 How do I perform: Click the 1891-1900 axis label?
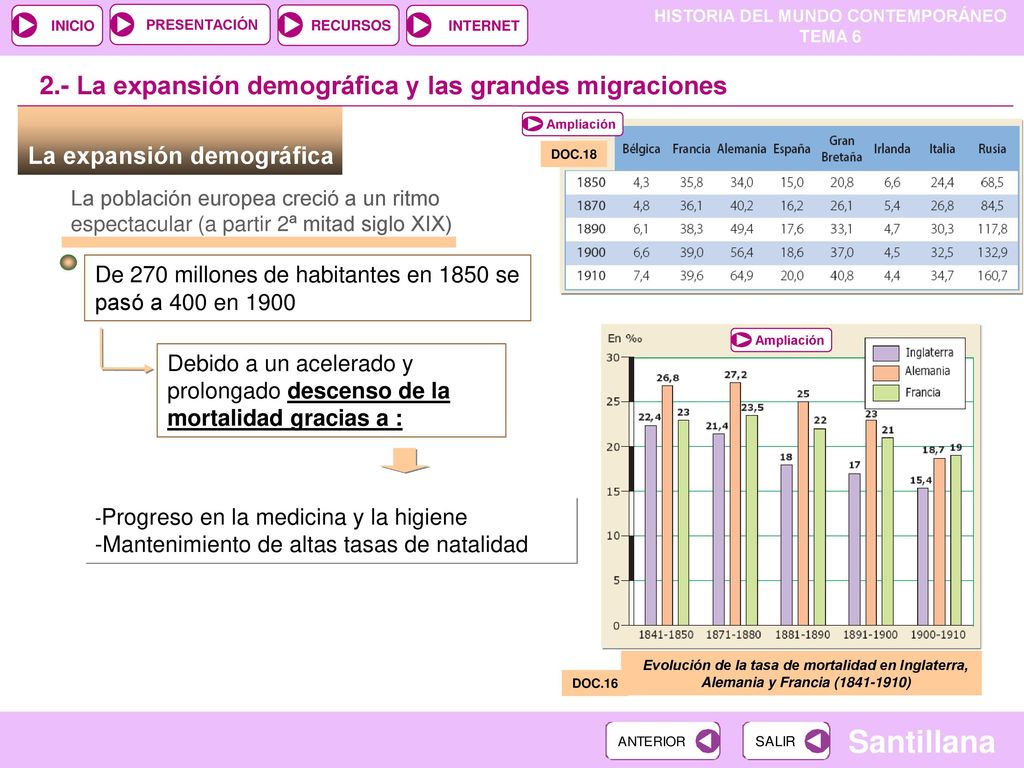click(x=870, y=635)
